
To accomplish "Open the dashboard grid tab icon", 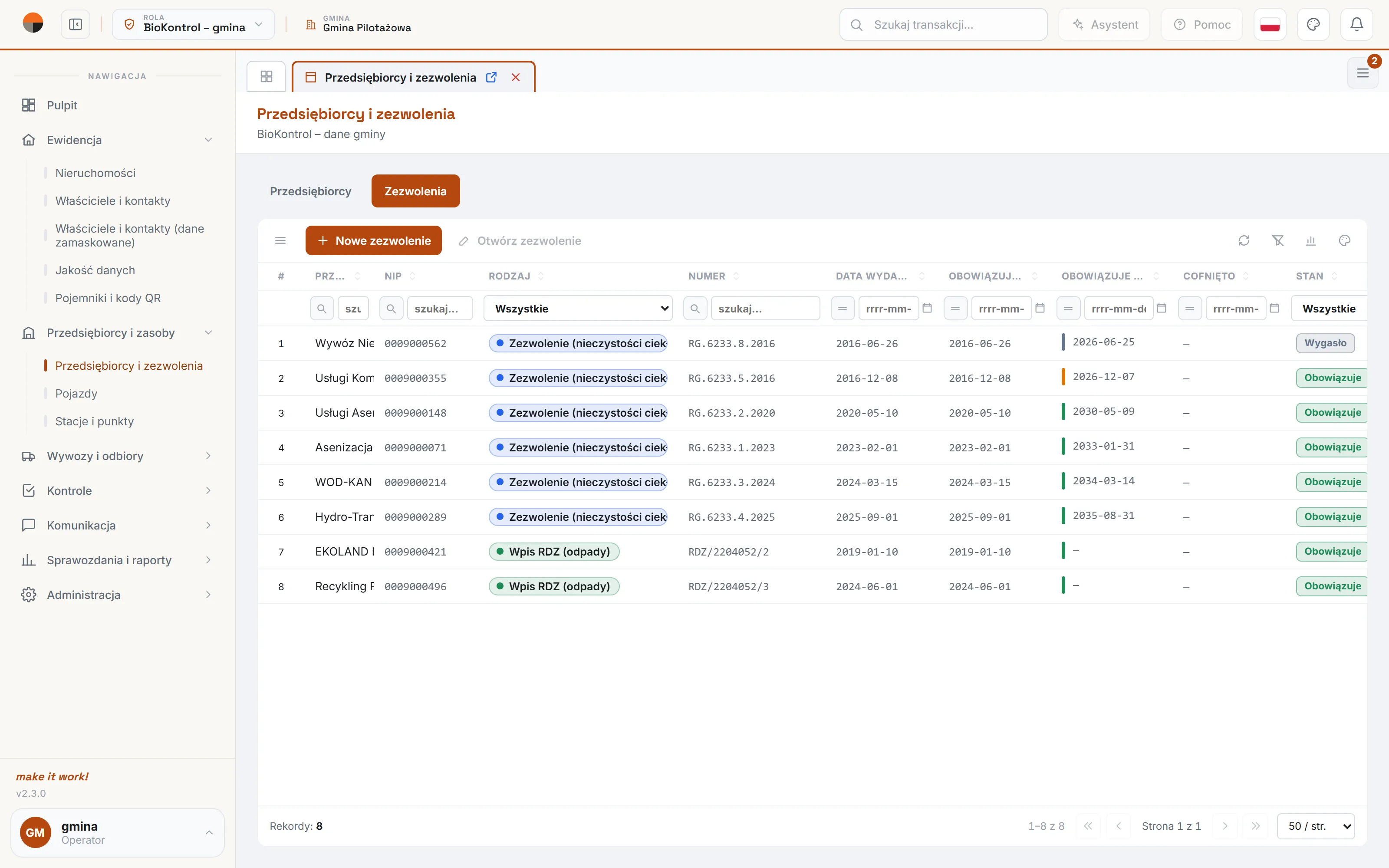I will point(267,76).
